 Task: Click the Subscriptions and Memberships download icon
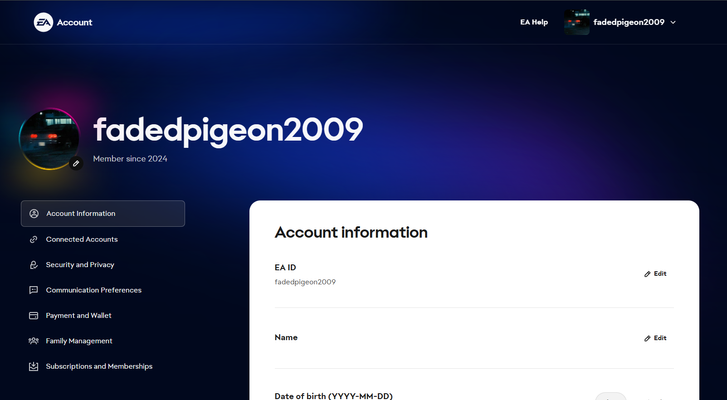point(33,366)
